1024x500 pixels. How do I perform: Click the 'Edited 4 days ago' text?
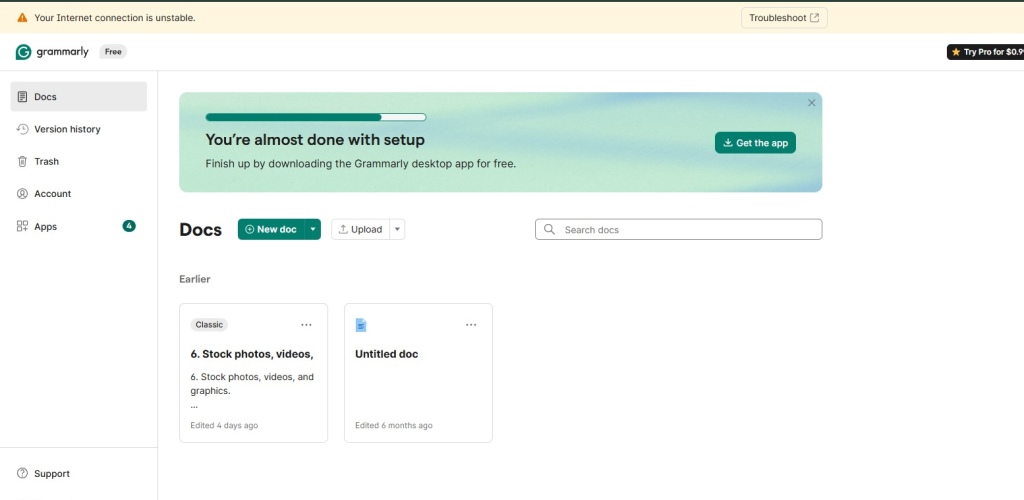pos(224,425)
